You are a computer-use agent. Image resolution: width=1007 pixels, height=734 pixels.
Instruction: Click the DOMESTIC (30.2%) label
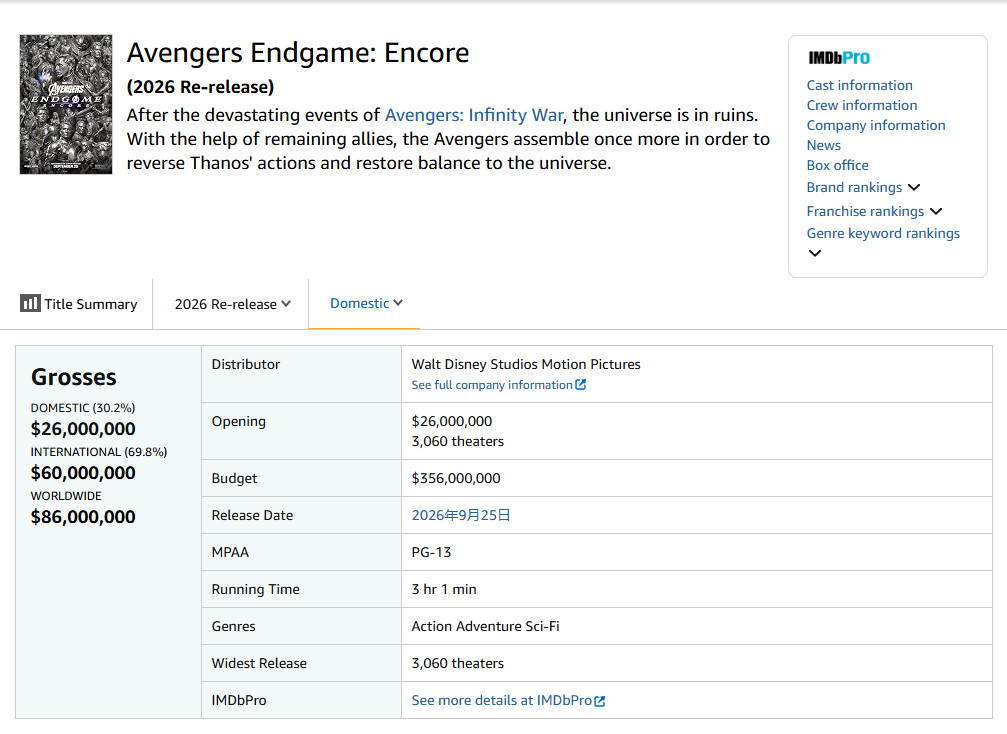tap(83, 408)
